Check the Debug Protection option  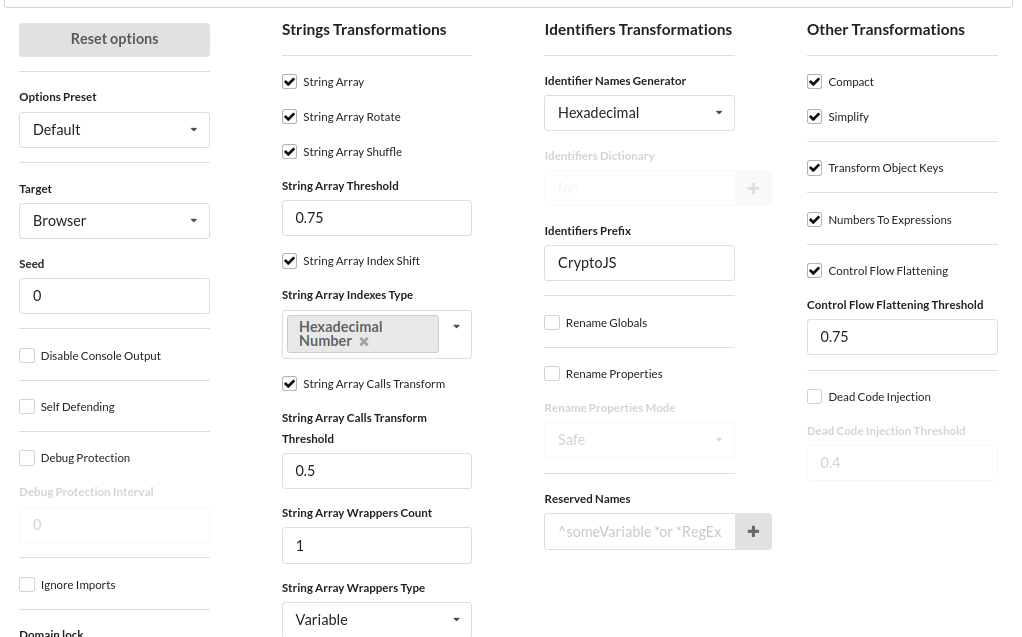pos(27,458)
